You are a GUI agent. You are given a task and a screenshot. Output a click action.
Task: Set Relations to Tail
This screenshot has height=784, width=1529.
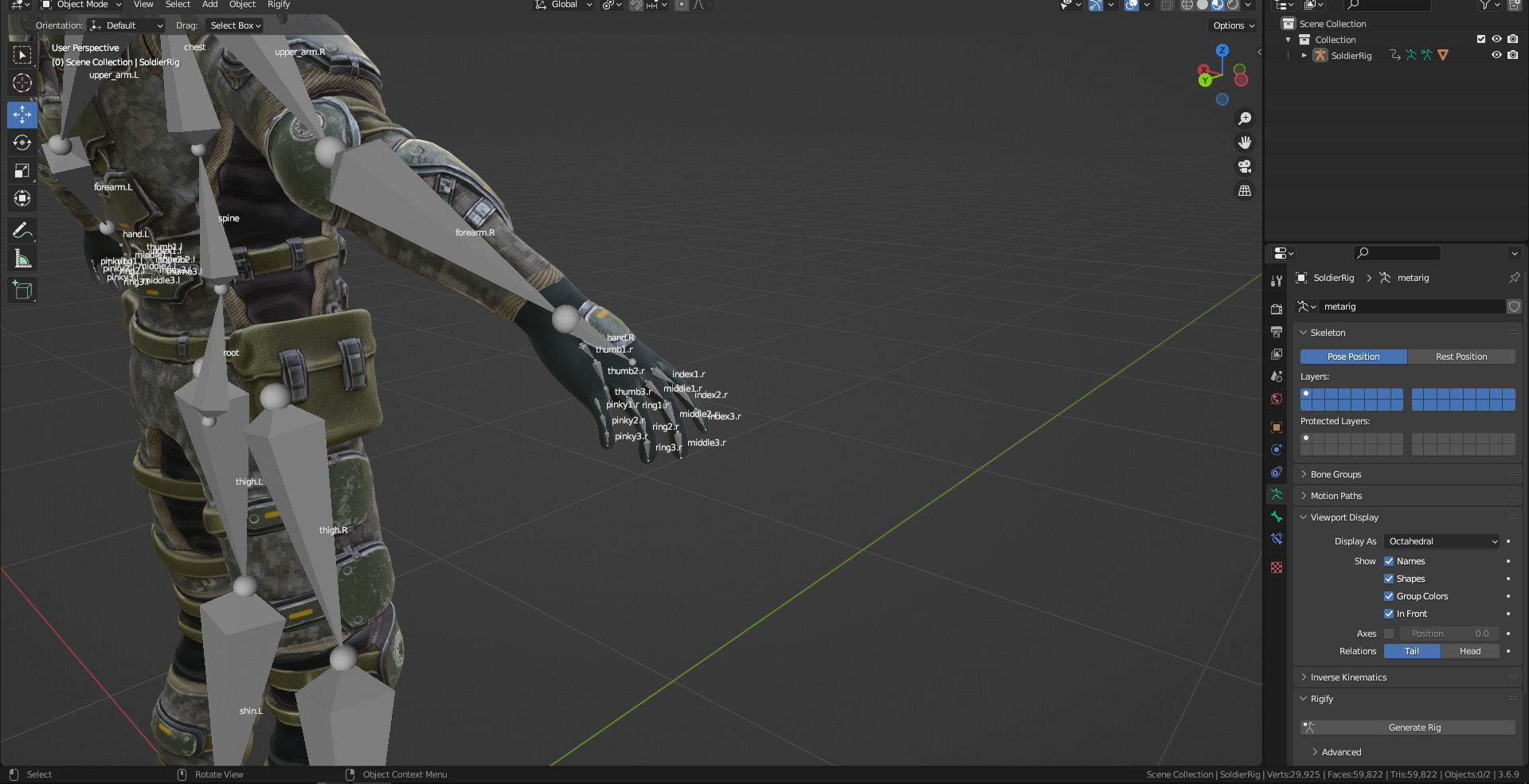pyautogui.click(x=1412, y=651)
